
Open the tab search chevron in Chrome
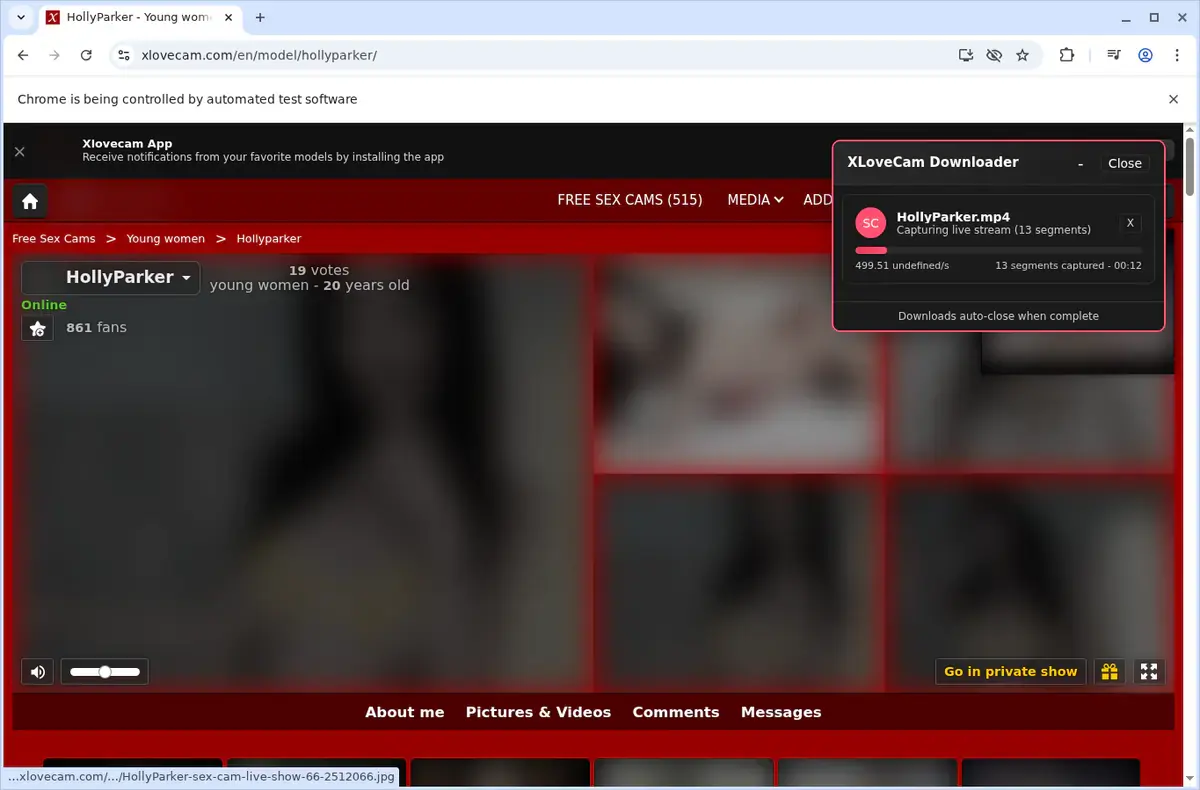pyautogui.click(x=21, y=17)
